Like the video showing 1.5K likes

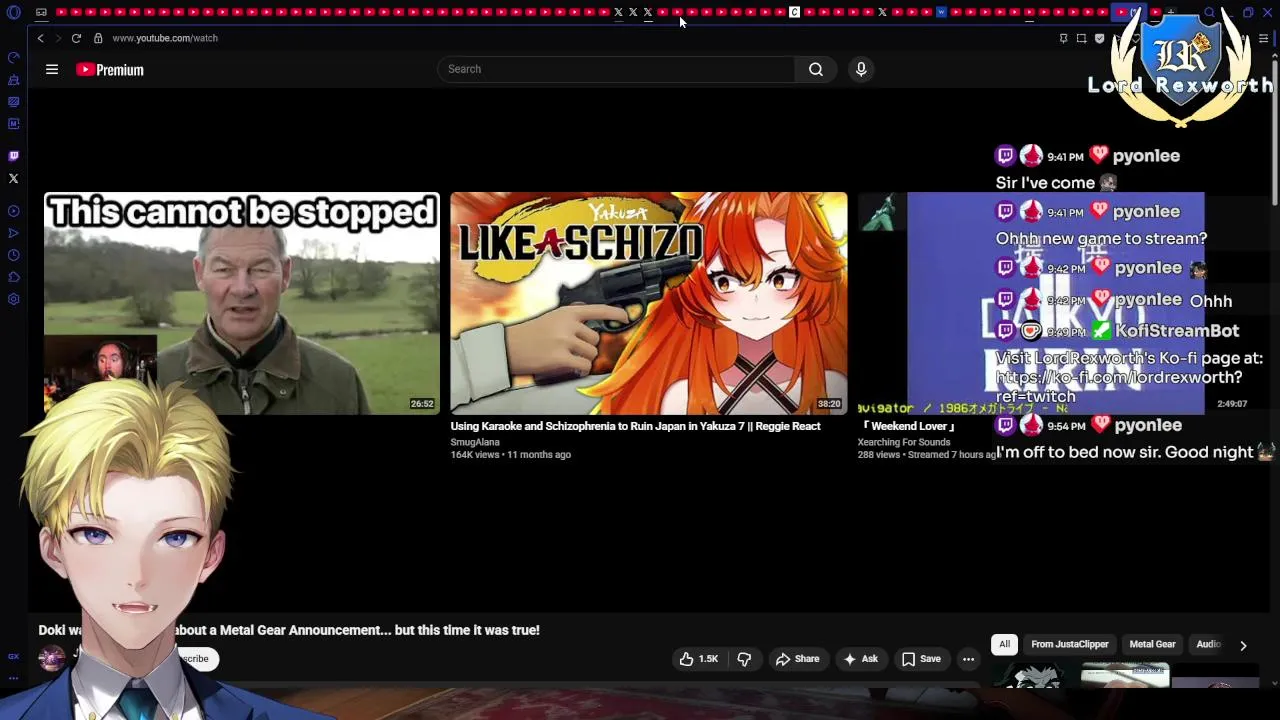point(699,659)
